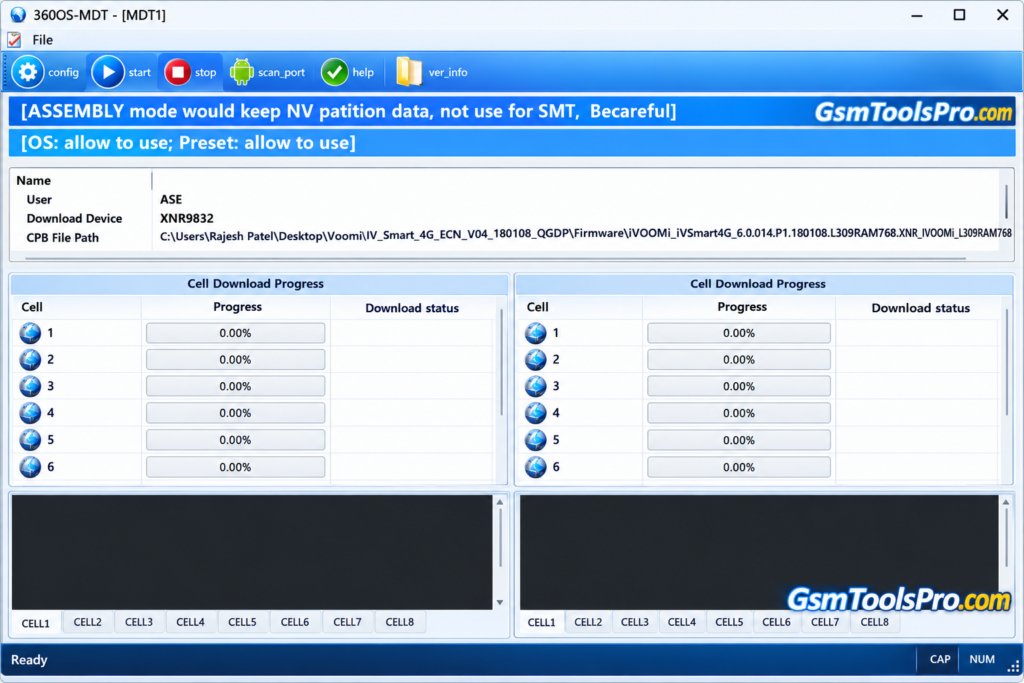Select cell 5 globe icon in left panel
Image resolution: width=1024 pixels, height=683 pixels.
tap(30, 440)
